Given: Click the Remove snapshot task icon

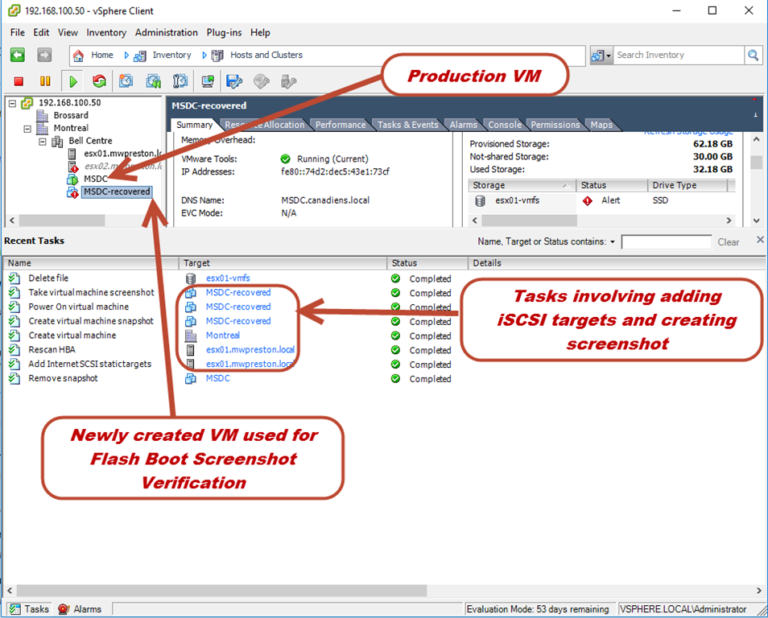Looking at the screenshot, I should point(15,379).
